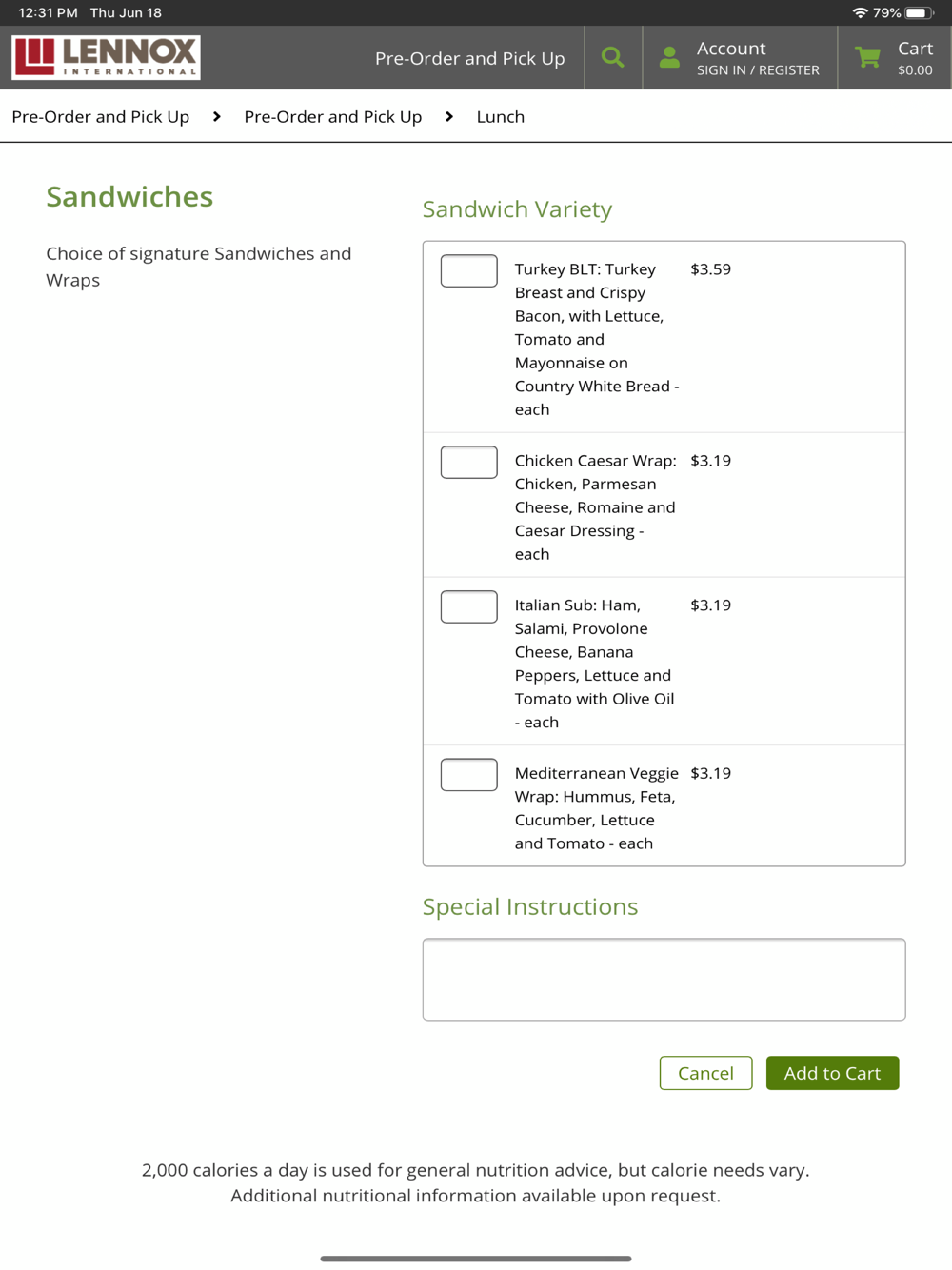952x1270 pixels.
Task: Tap the battery status icon
Action: coord(919,12)
